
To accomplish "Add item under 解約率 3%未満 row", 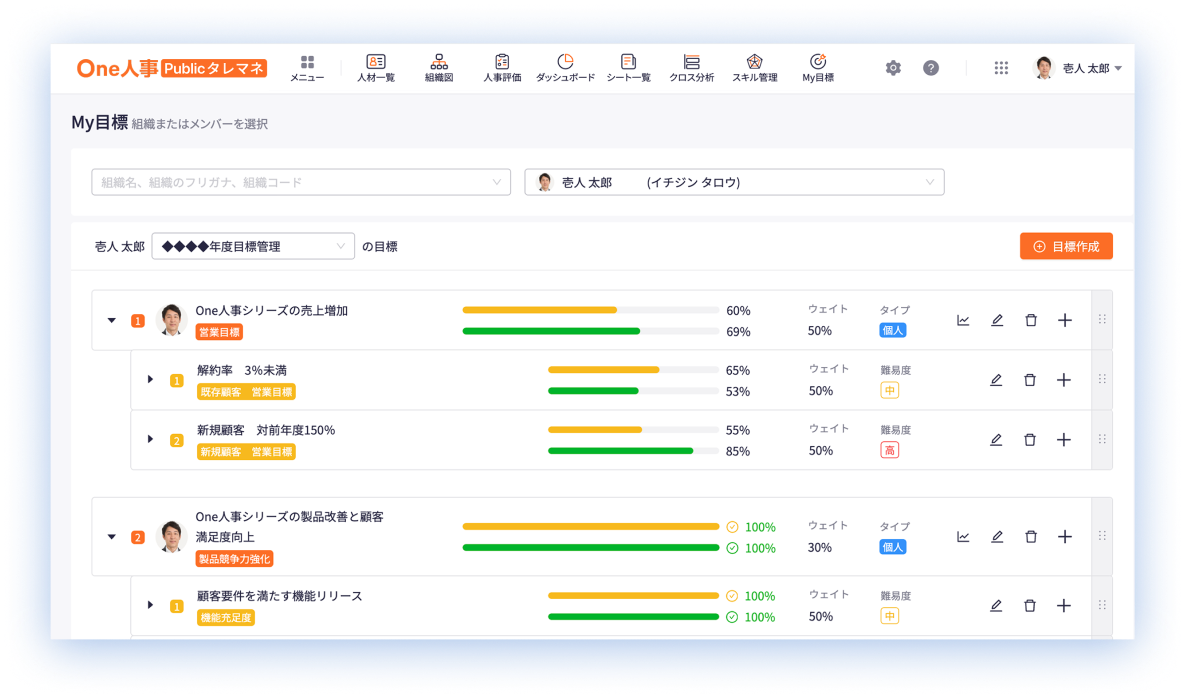I will [x=1063, y=380].
